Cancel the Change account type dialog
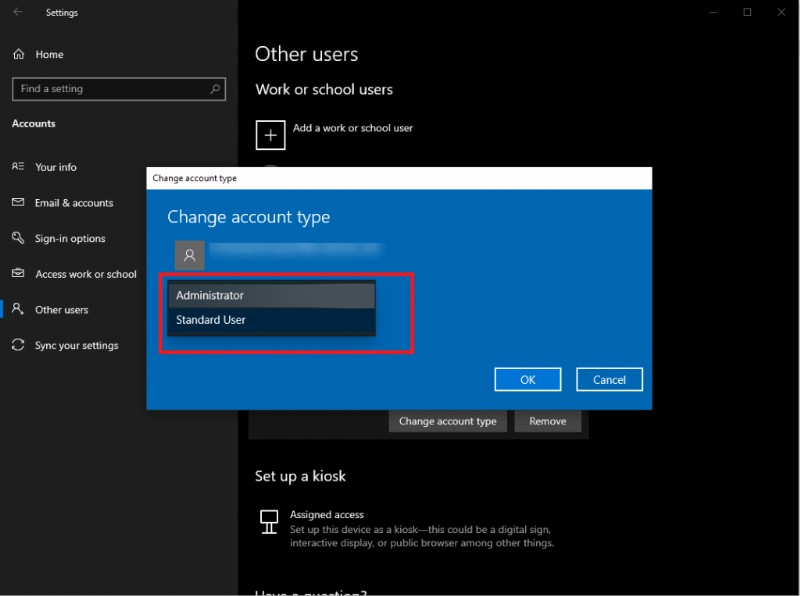This screenshot has height=596, width=800. tap(609, 379)
